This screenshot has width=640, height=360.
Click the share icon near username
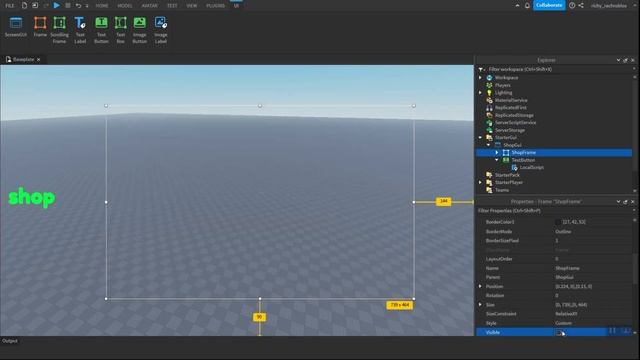[581, 5]
